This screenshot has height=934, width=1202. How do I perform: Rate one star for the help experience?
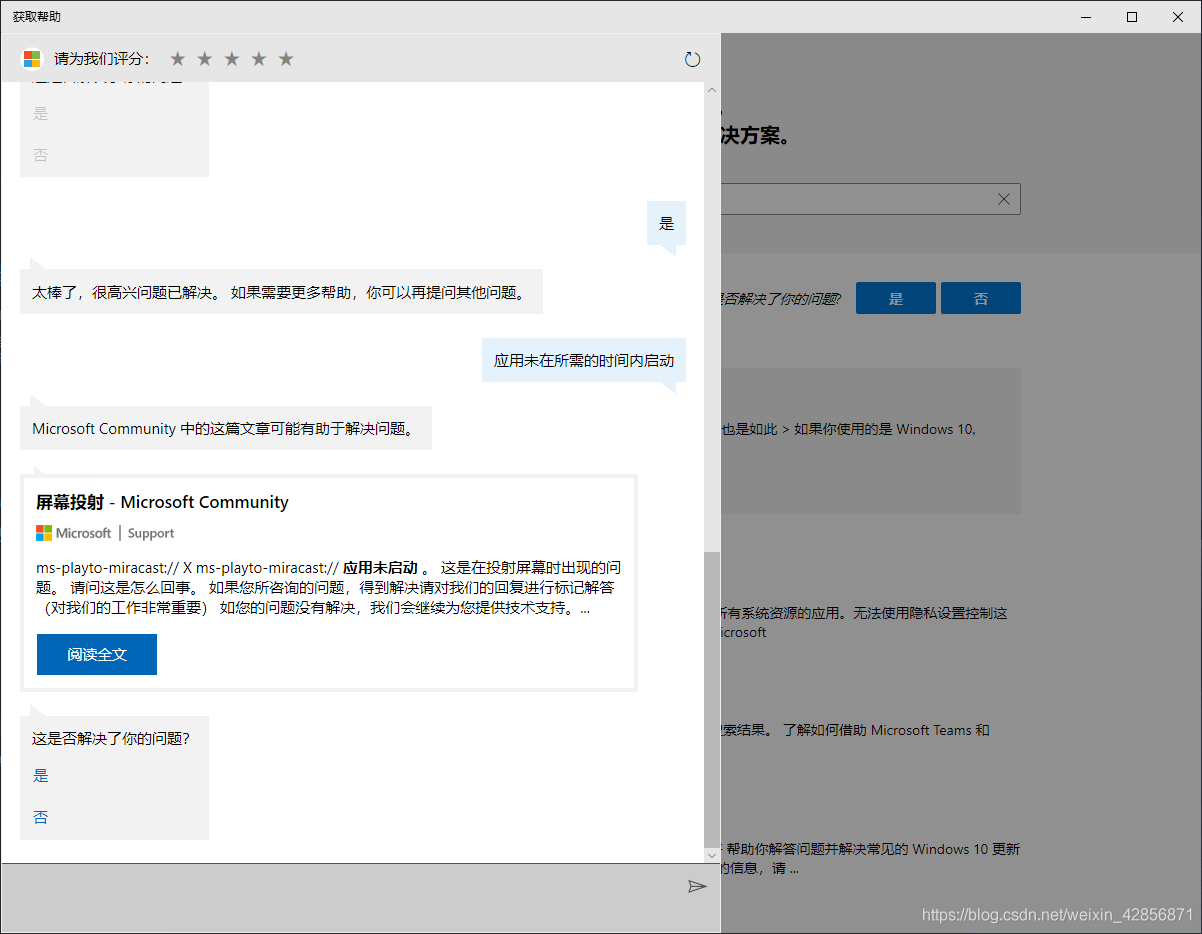pos(177,58)
